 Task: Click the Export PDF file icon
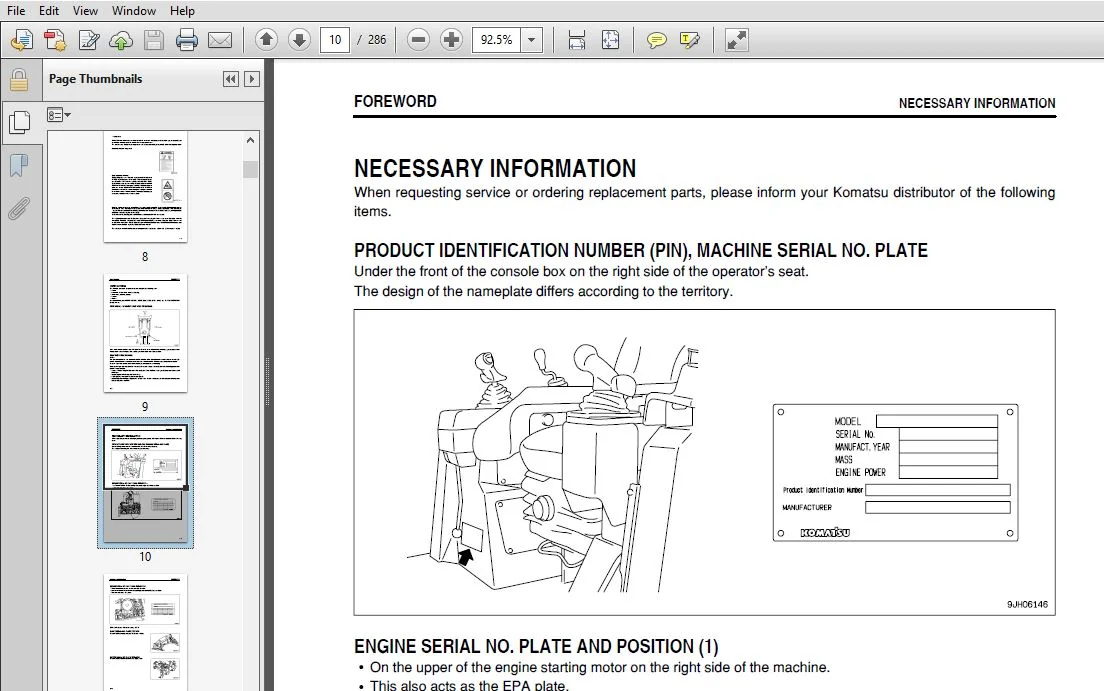[x=55, y=40]
